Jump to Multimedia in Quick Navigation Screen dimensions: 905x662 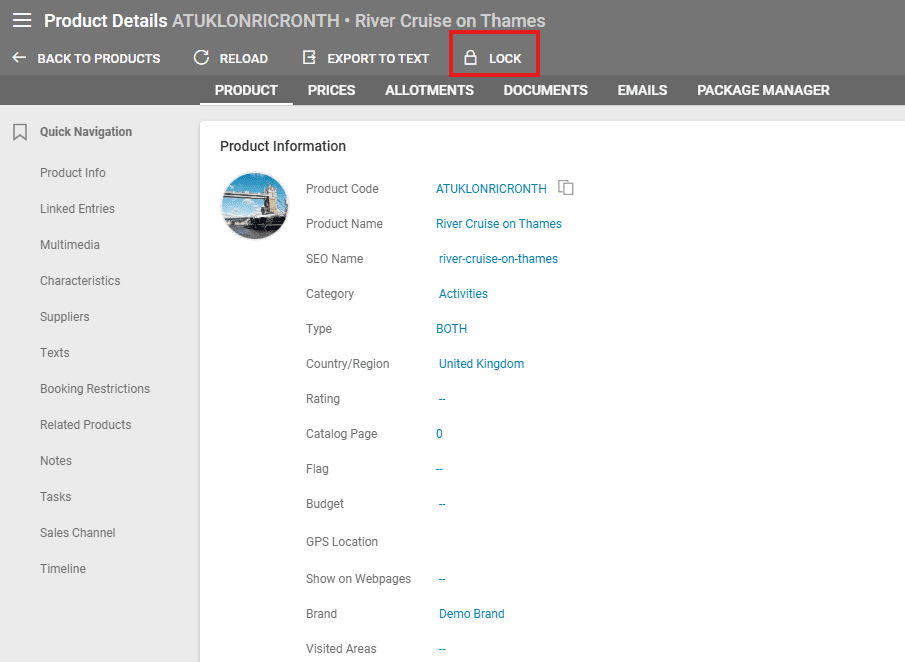coord(70,245)
